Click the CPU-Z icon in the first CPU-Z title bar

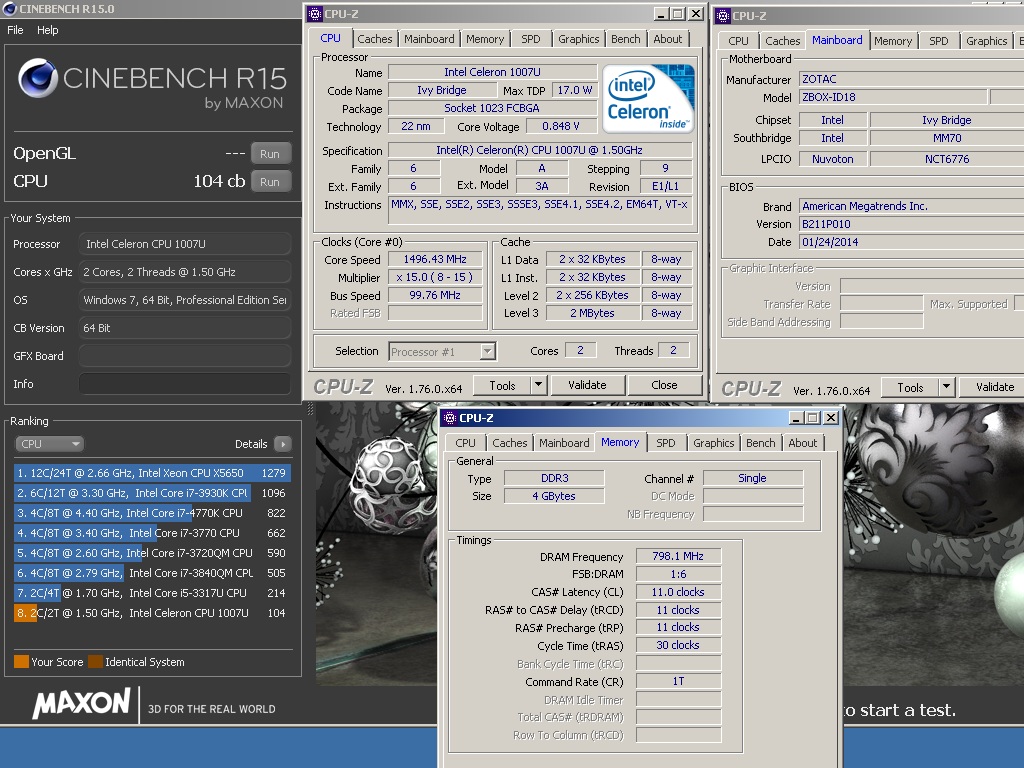click(x=315, y=14)
